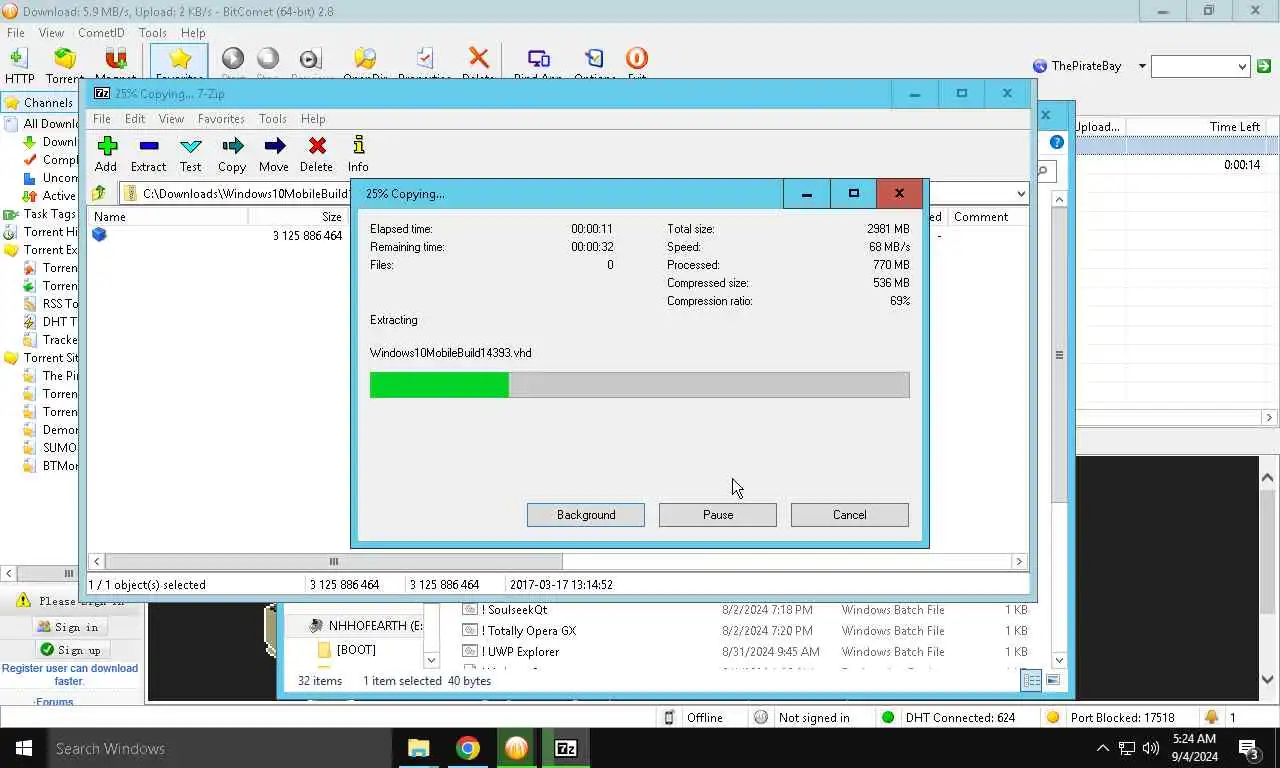This screenshot has width=1280, height=768.
Task: Open 7-Zip File menu
Action: click(102, 118)
